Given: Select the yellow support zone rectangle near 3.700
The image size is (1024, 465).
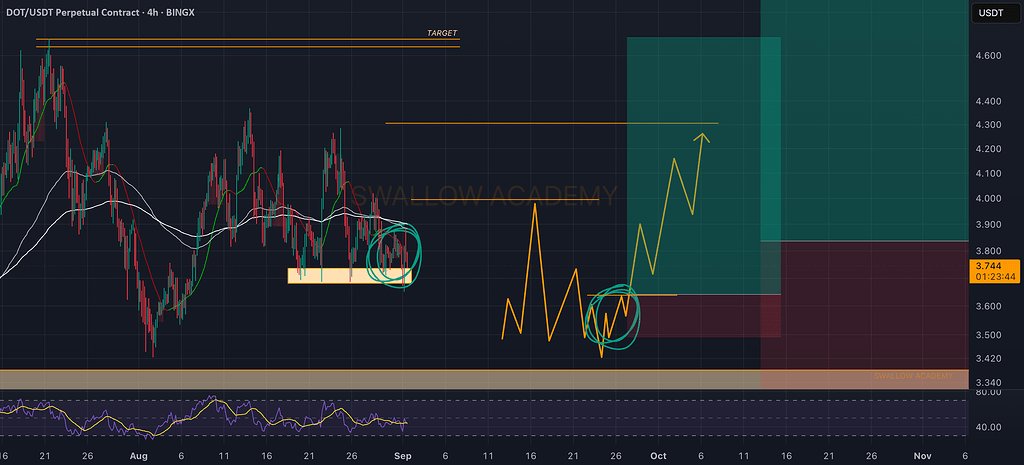Looking at the screenshot, I should coord(350,276).
